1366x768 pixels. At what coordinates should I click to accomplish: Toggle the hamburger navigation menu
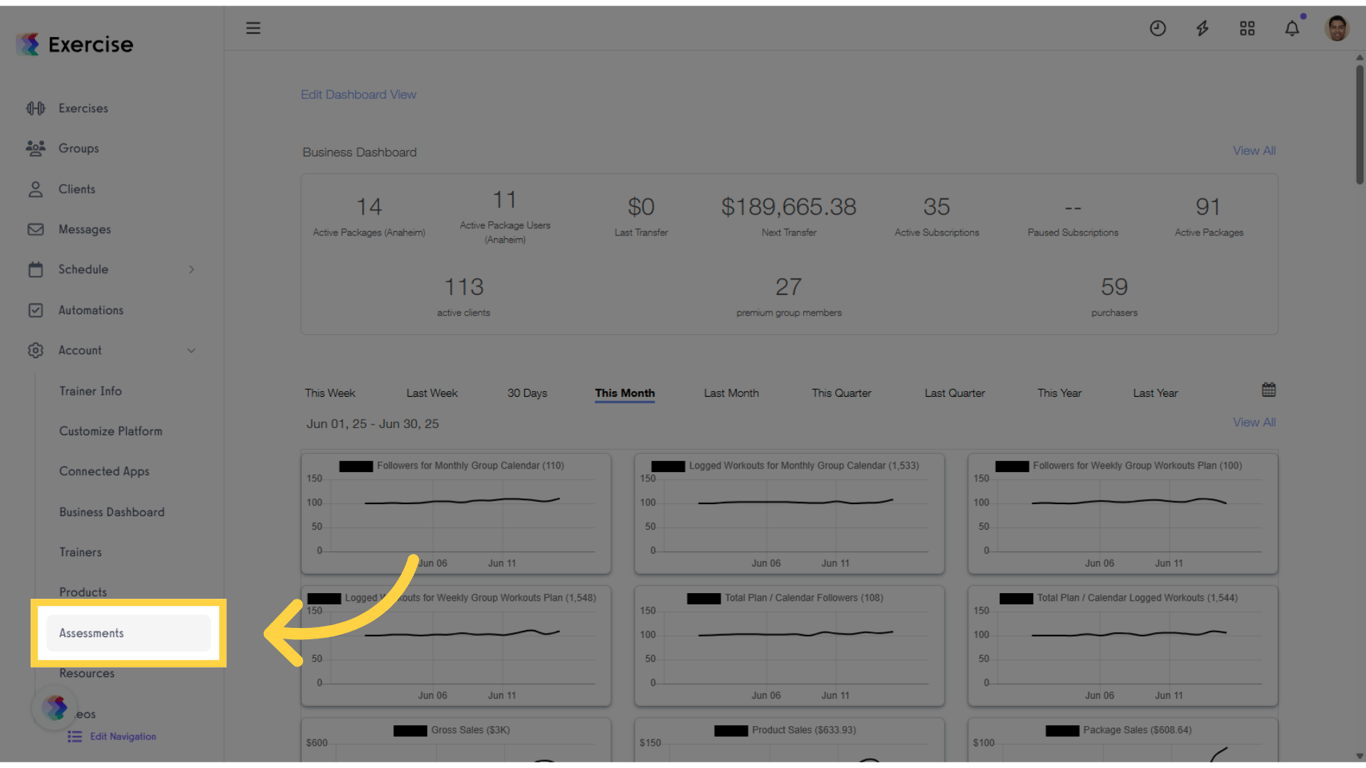pos(253,28)
